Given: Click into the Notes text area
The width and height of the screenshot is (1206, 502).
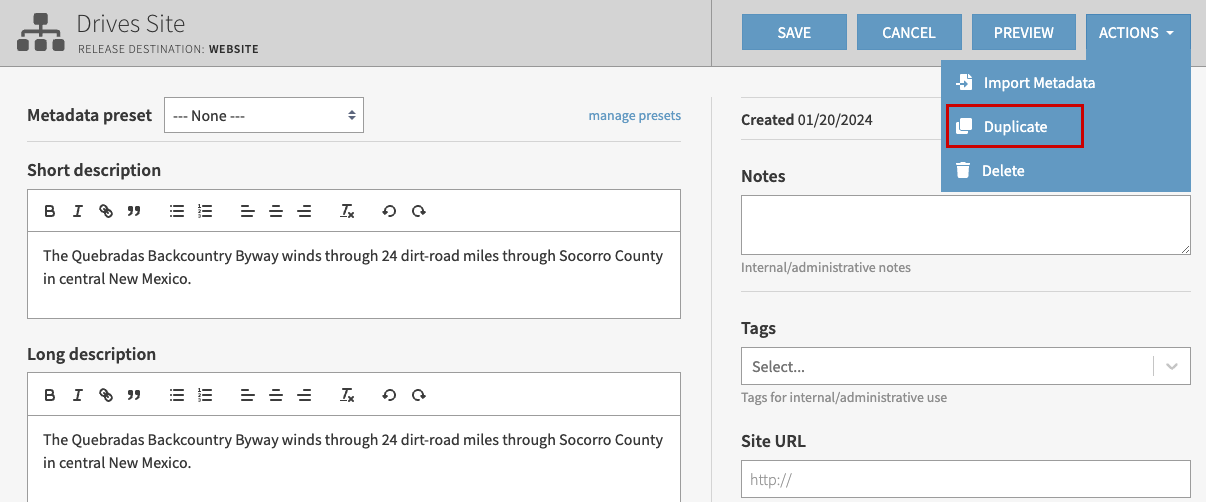Looking at the screenshot, I should 966,225.
